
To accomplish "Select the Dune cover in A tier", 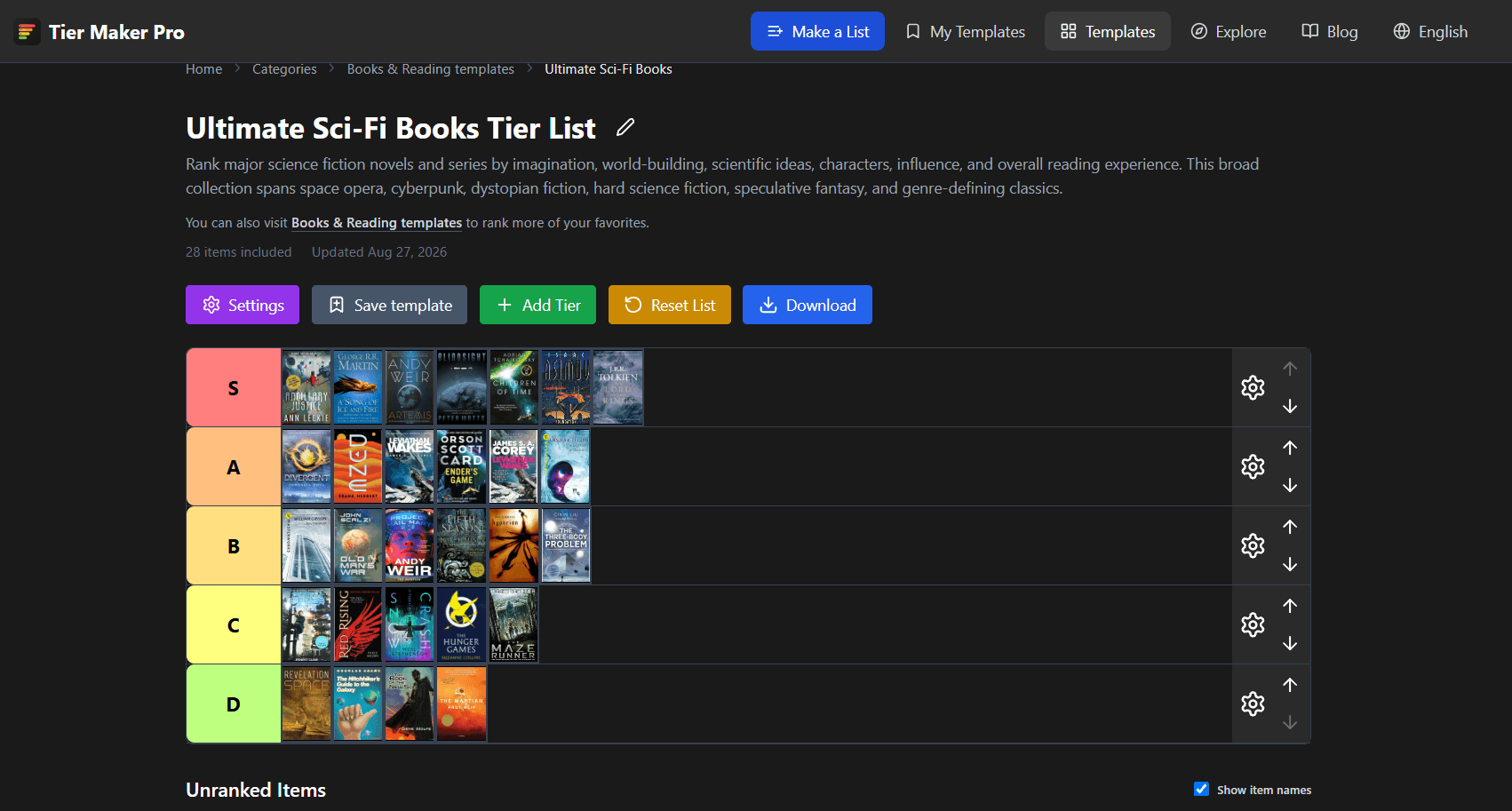I will click(x=358, y=466).
